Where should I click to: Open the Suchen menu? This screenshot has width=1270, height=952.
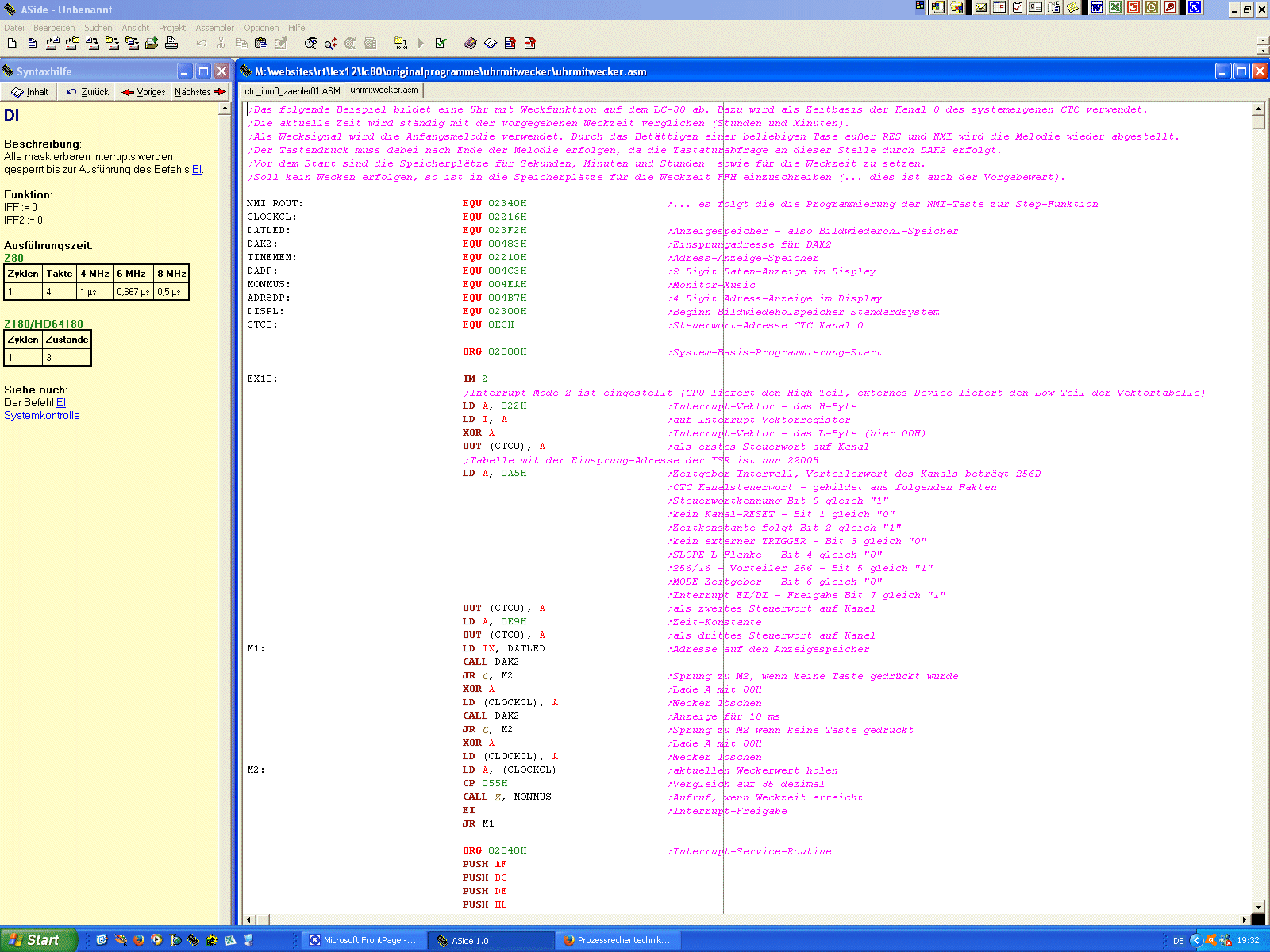click(x=98, y=28)
